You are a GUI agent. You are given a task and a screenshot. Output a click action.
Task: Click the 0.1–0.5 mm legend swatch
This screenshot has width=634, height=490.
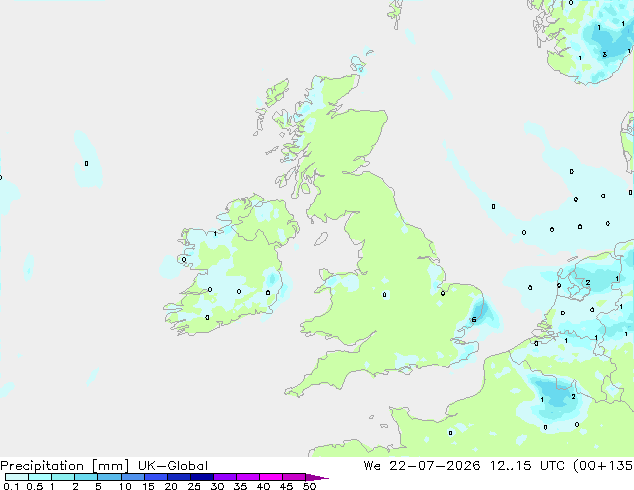click(17, 477)
